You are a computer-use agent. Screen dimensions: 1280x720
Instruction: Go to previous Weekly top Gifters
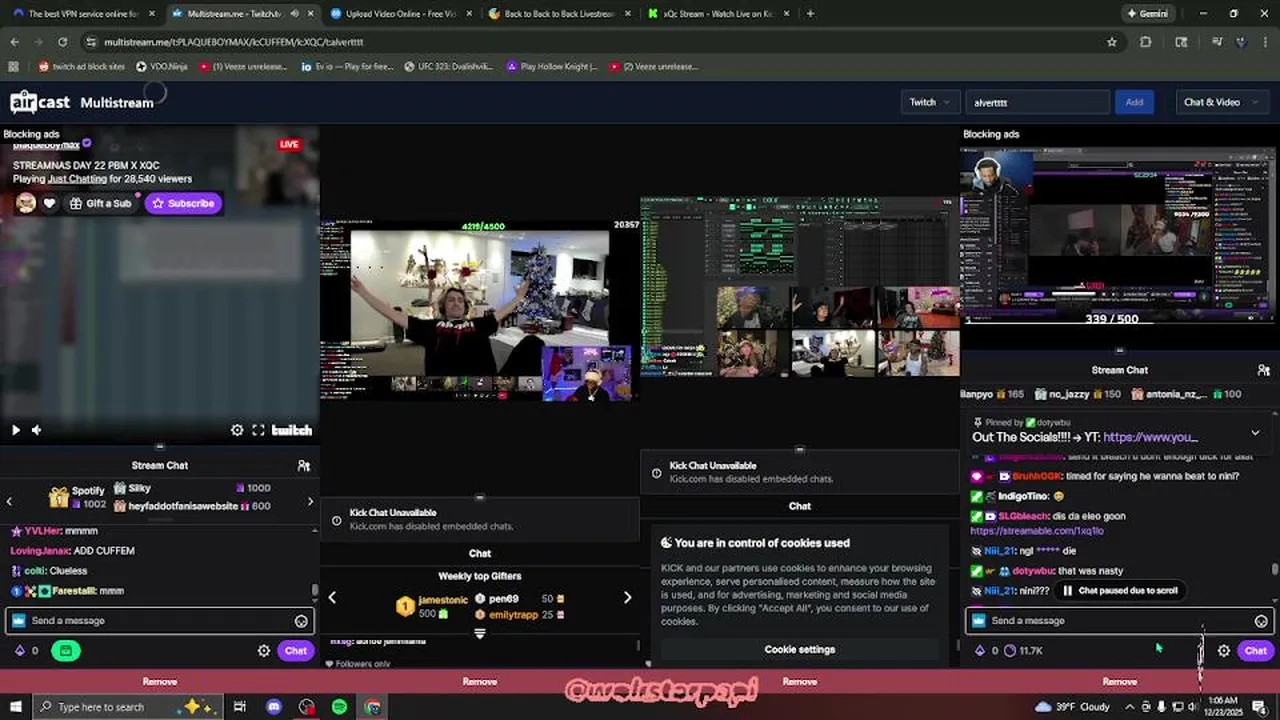(x=332, y=597)
